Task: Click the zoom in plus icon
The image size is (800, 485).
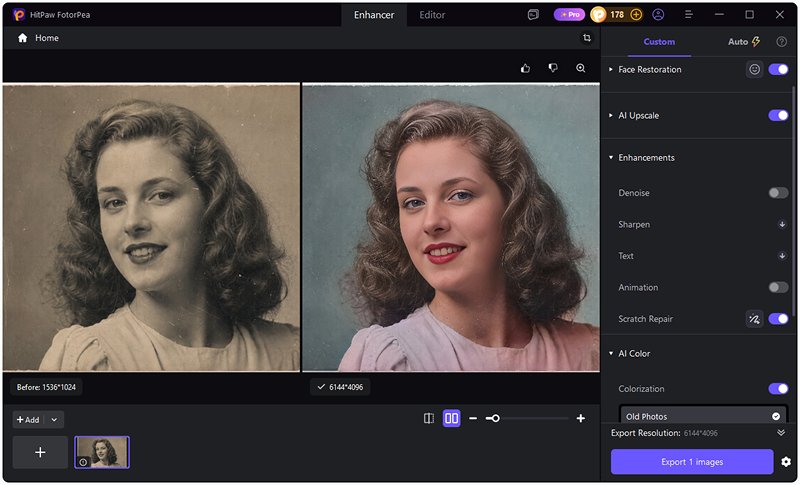Action: click(581, 418)
